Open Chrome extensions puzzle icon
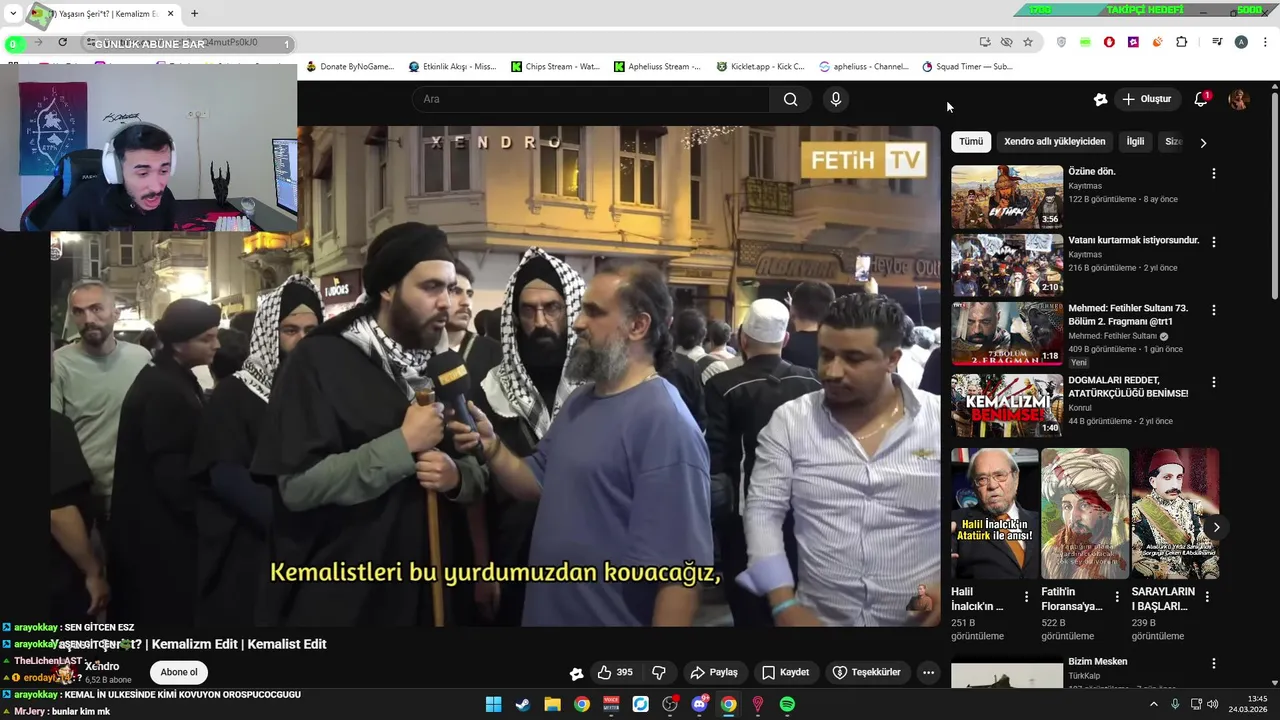 coord(1182,42)
